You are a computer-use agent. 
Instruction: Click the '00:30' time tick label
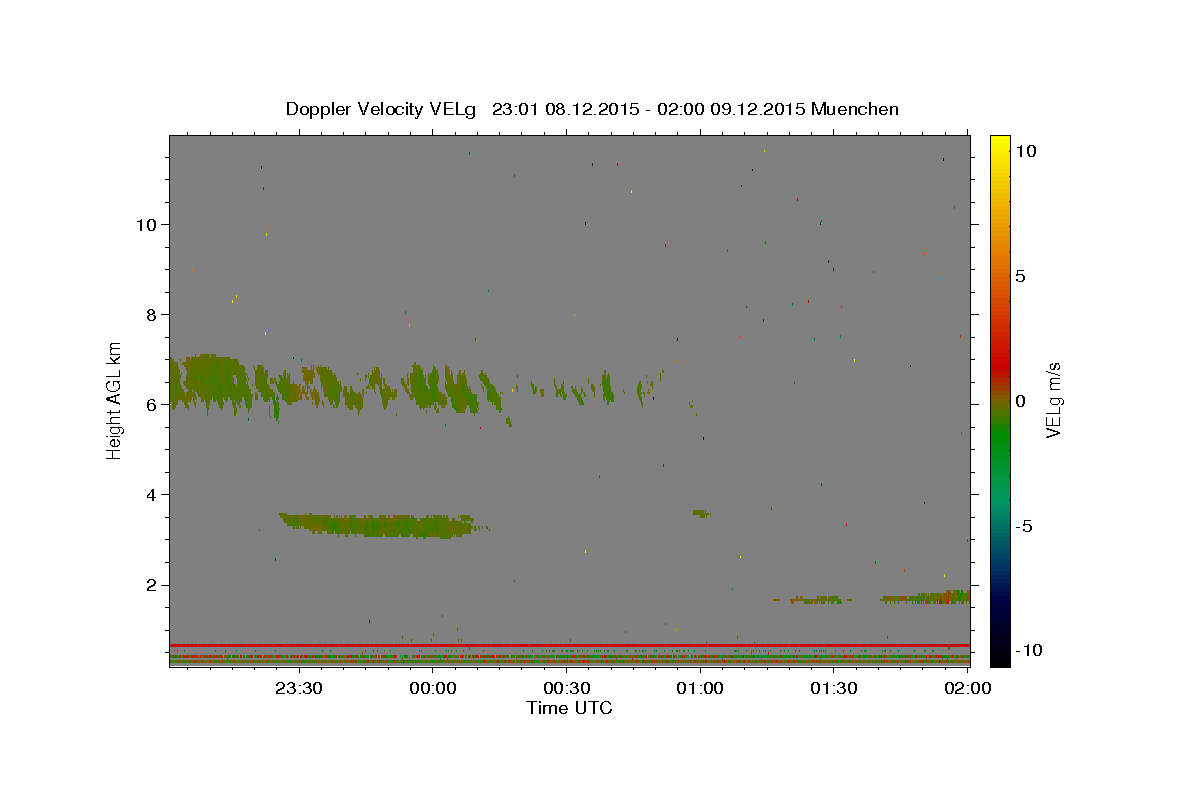click(567, 688)
